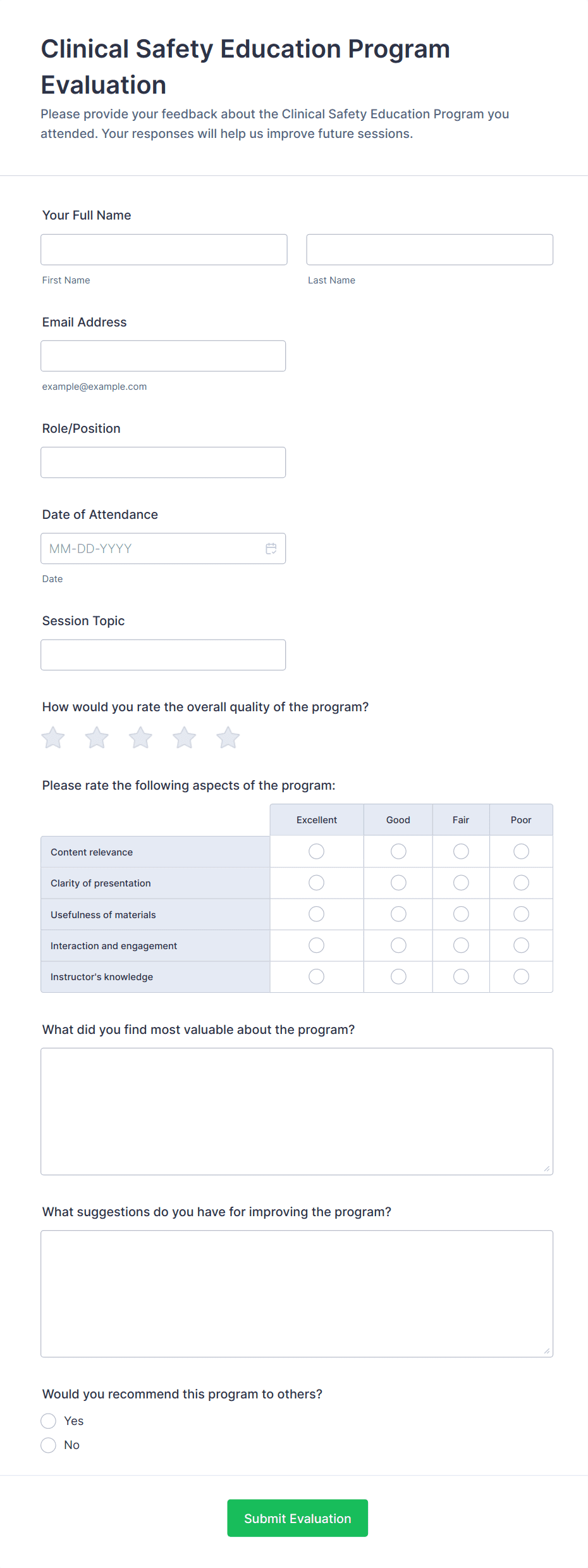This screenshot has width=588, height=1568.
Task: Click into the Last Name field
Action: 429,250
